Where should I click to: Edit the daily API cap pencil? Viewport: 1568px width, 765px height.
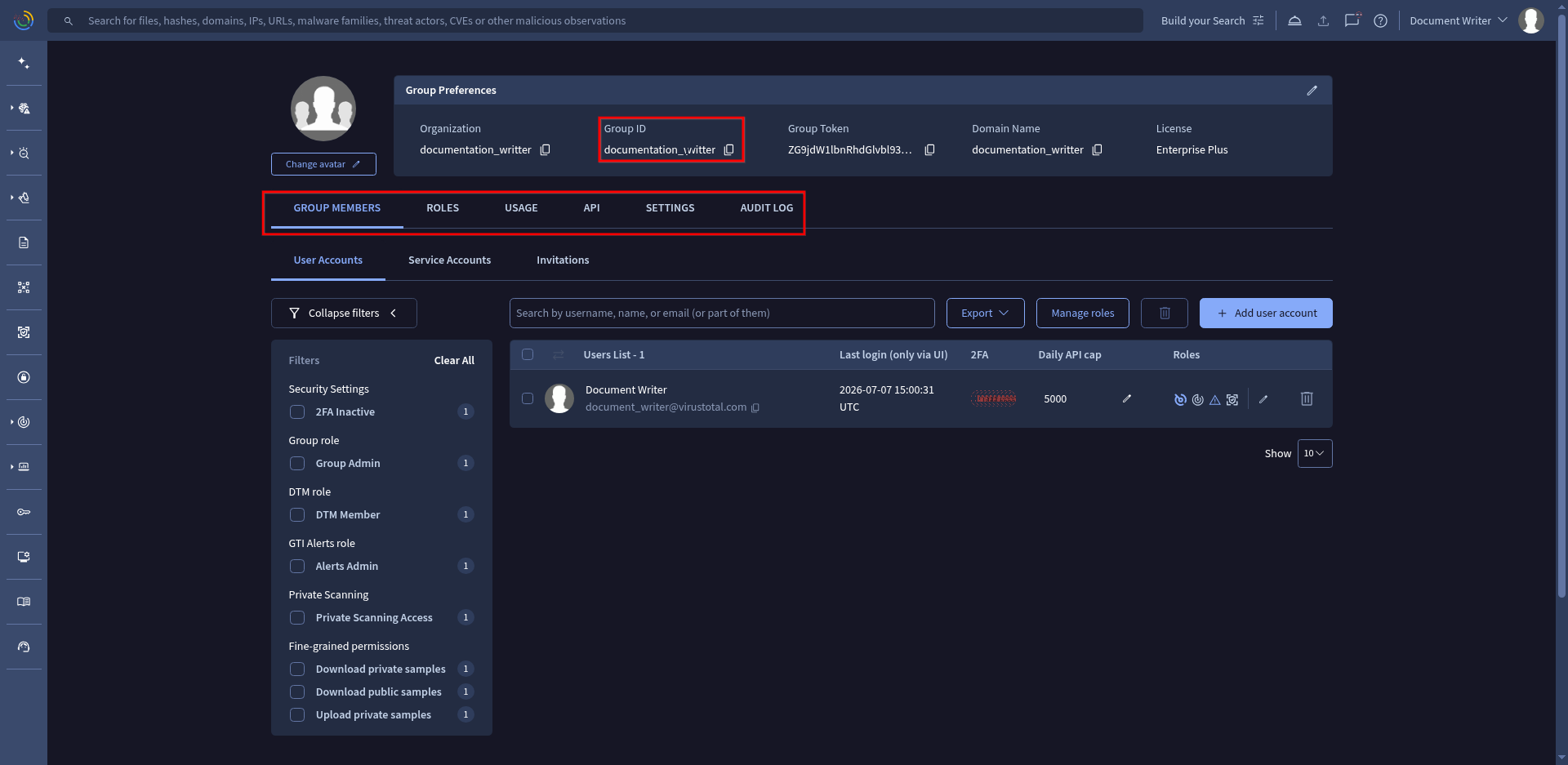(x=1127, y=398)
